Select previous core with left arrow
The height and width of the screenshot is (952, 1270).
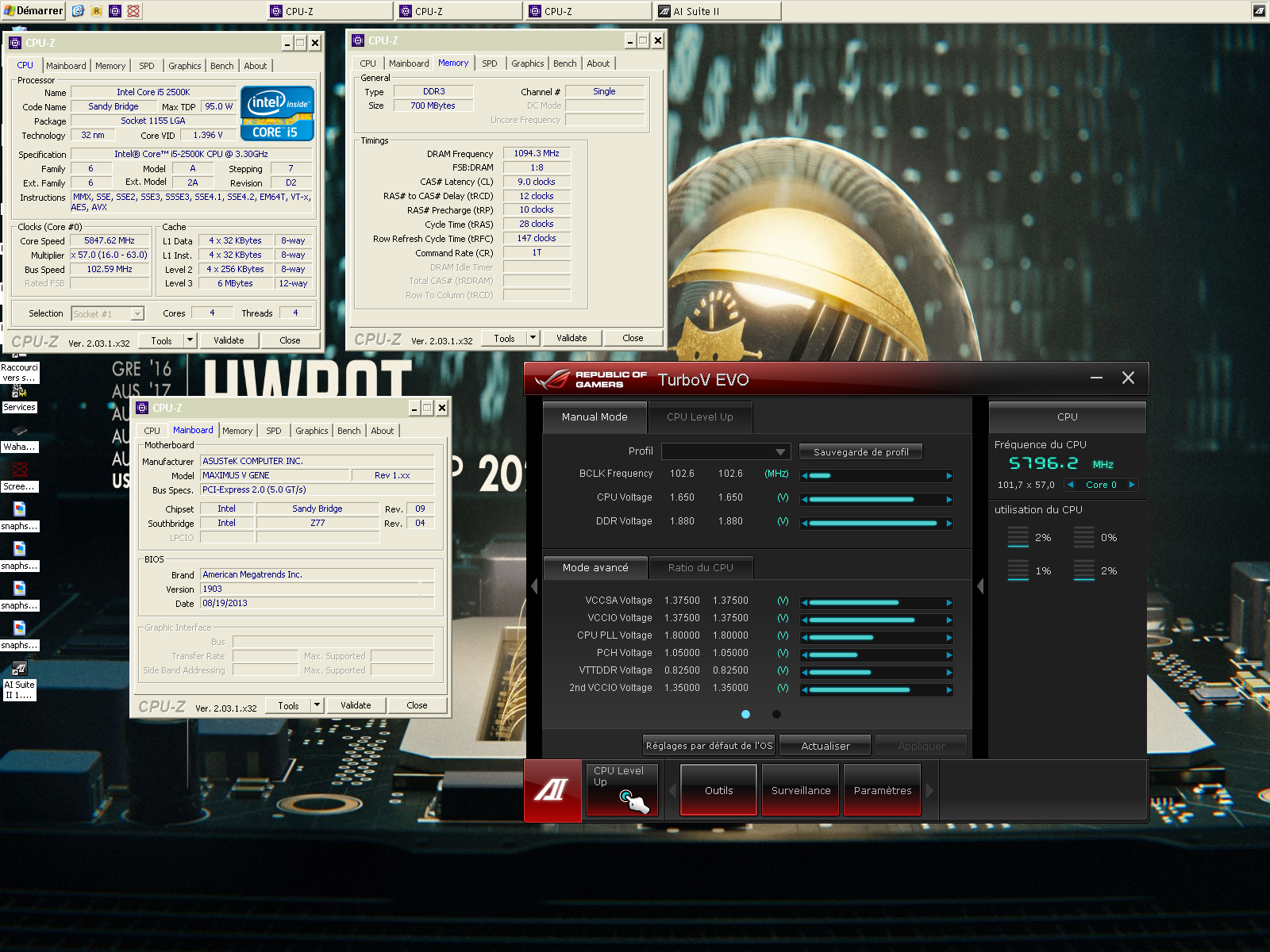1071,485
